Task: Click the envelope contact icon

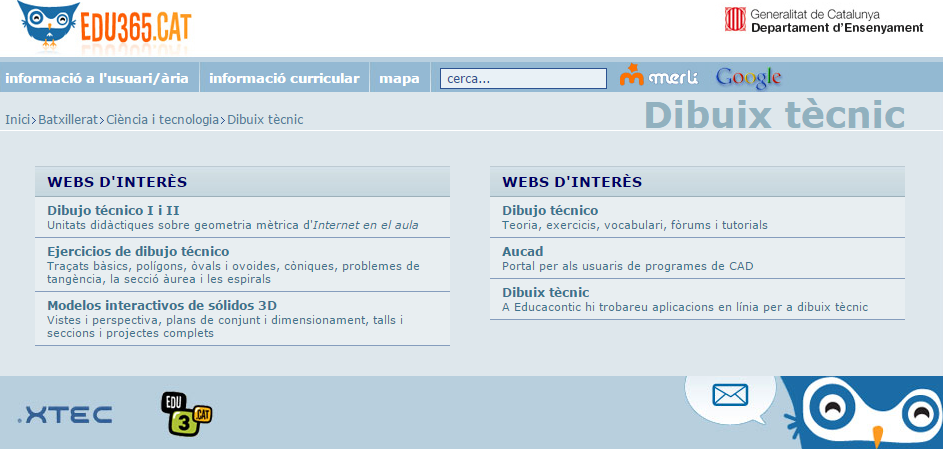Action: pos(730,395)
